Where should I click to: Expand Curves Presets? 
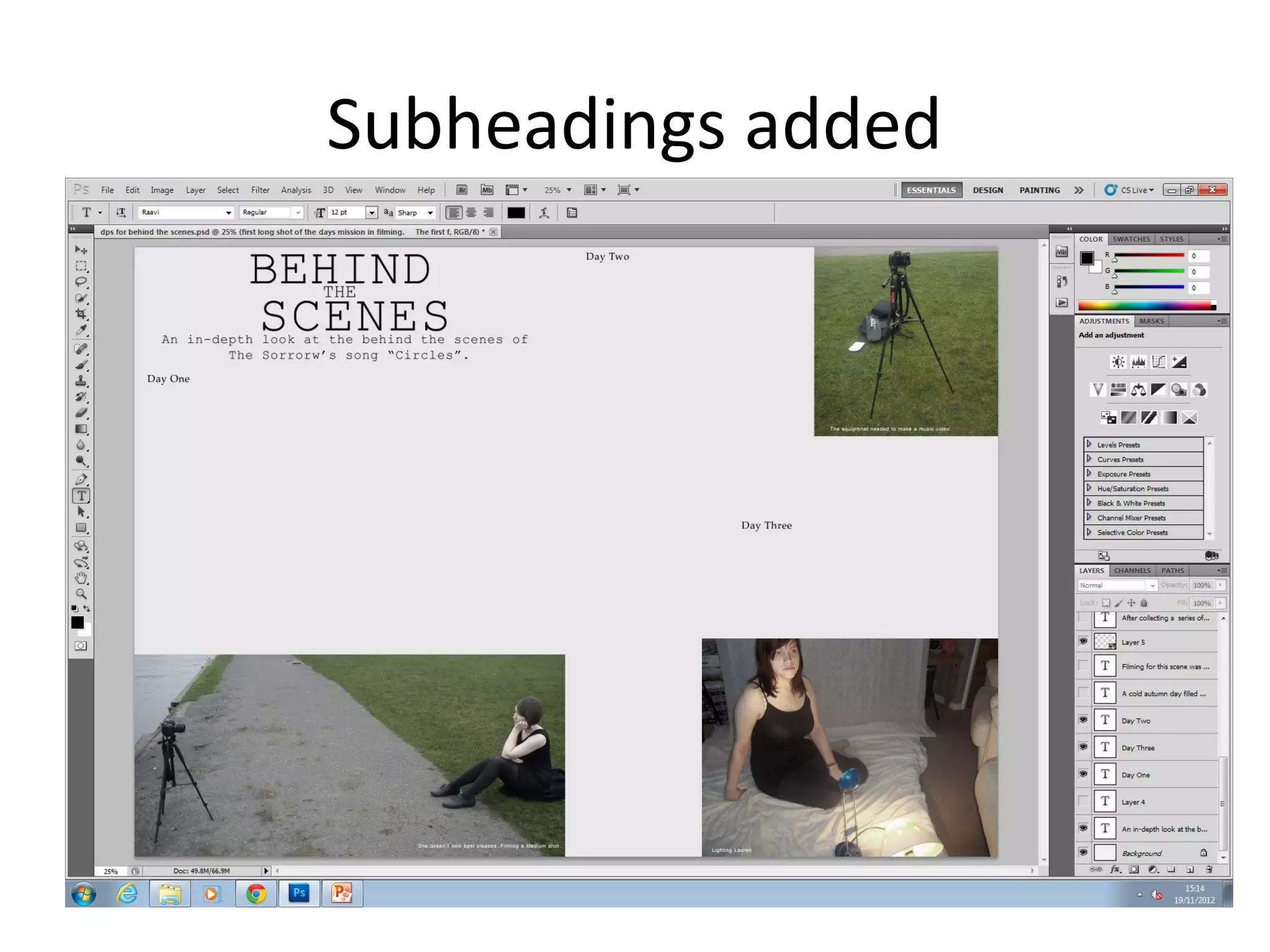(x=1089, y=459)
